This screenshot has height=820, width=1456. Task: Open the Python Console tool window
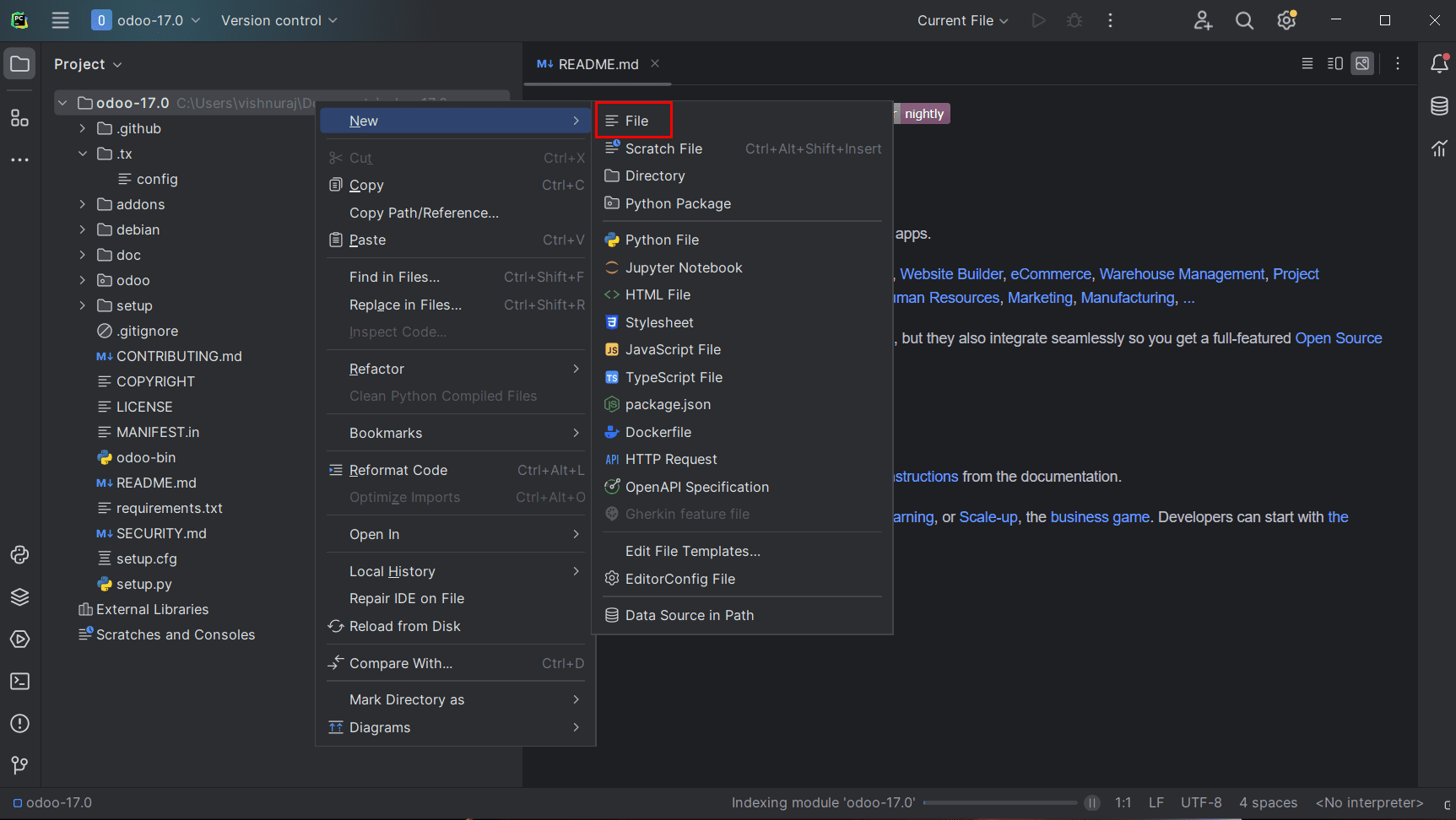point(20,555)
